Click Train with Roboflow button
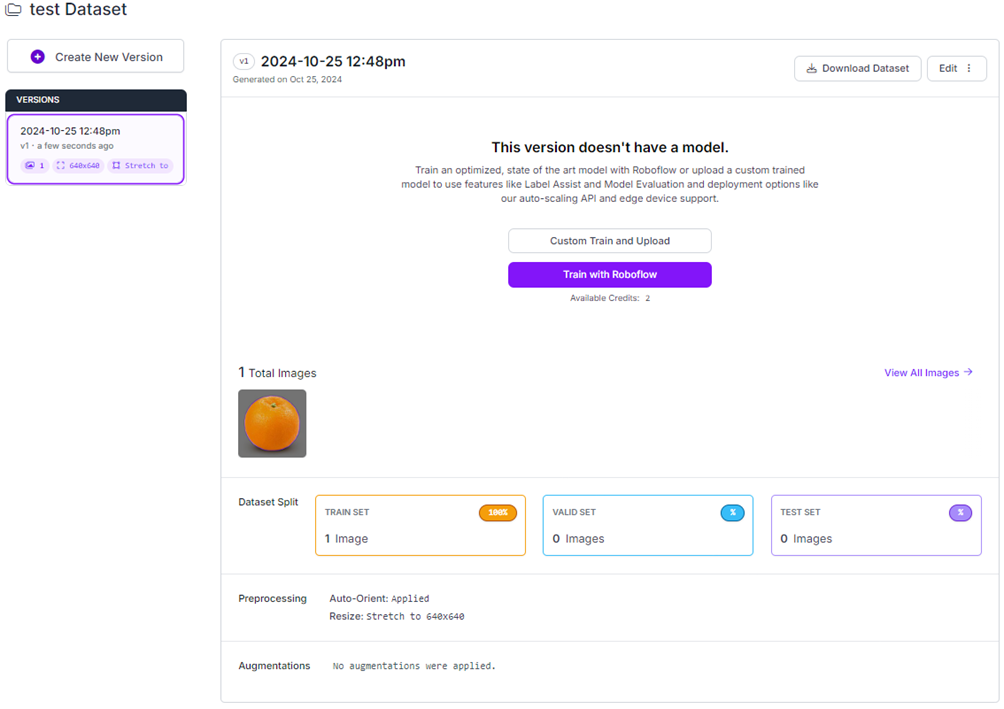The height and width of the screenshot is (709, 1004). point(610,275)
